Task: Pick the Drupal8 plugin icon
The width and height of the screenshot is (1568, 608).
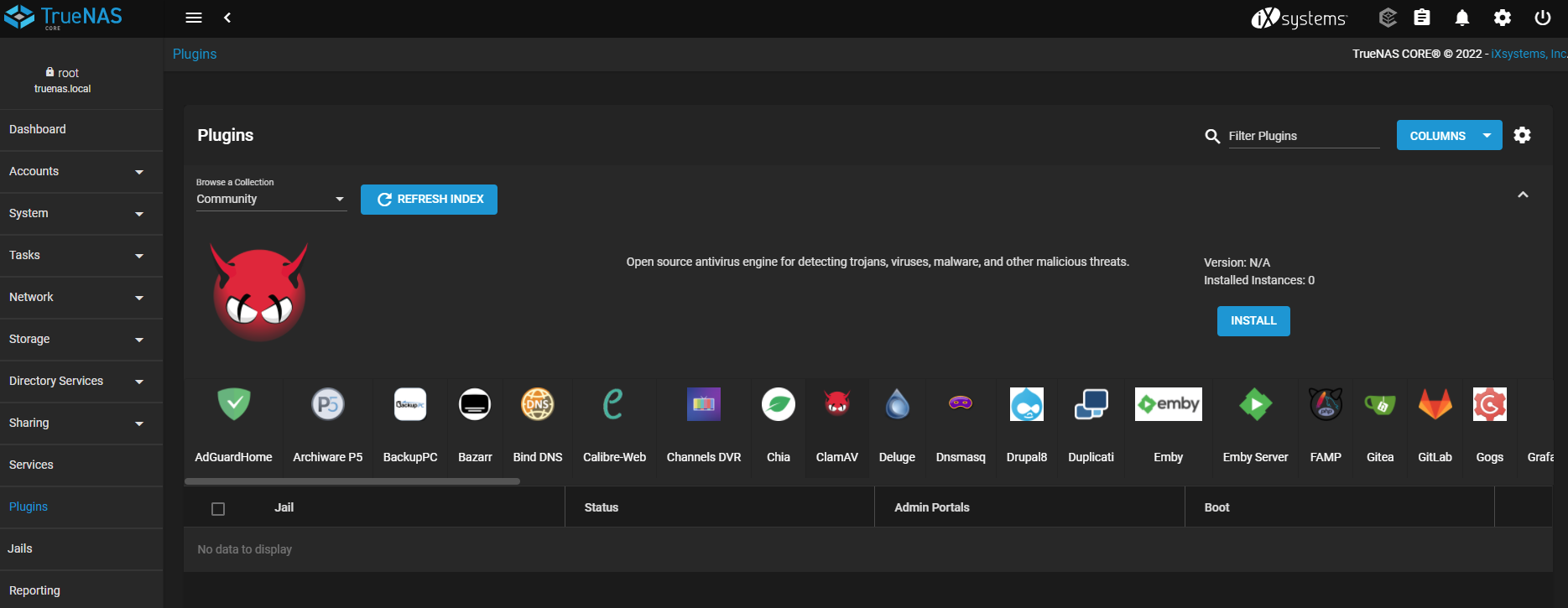Action: pyautogui.click(x=1027, y=404)
